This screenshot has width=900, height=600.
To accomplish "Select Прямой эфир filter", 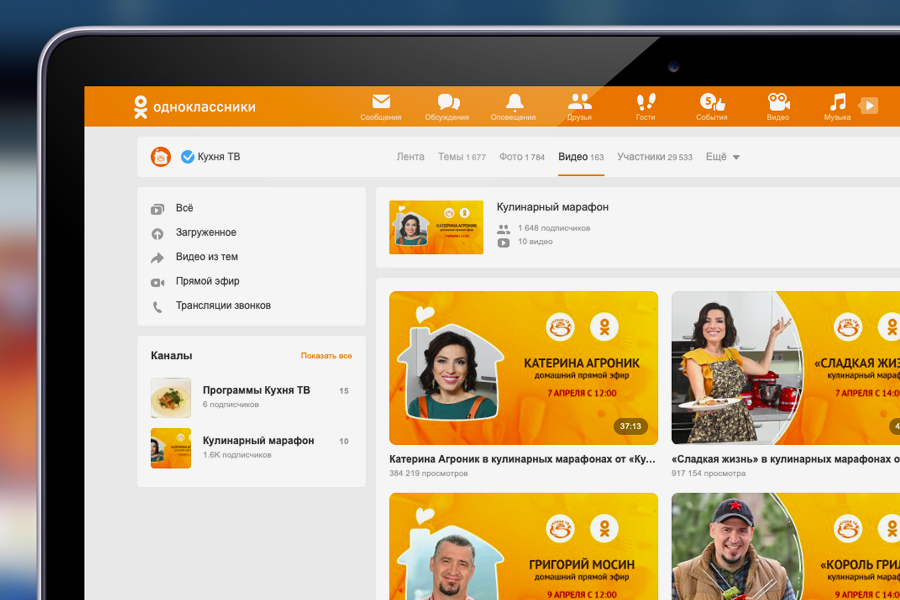I will point(207,281).
